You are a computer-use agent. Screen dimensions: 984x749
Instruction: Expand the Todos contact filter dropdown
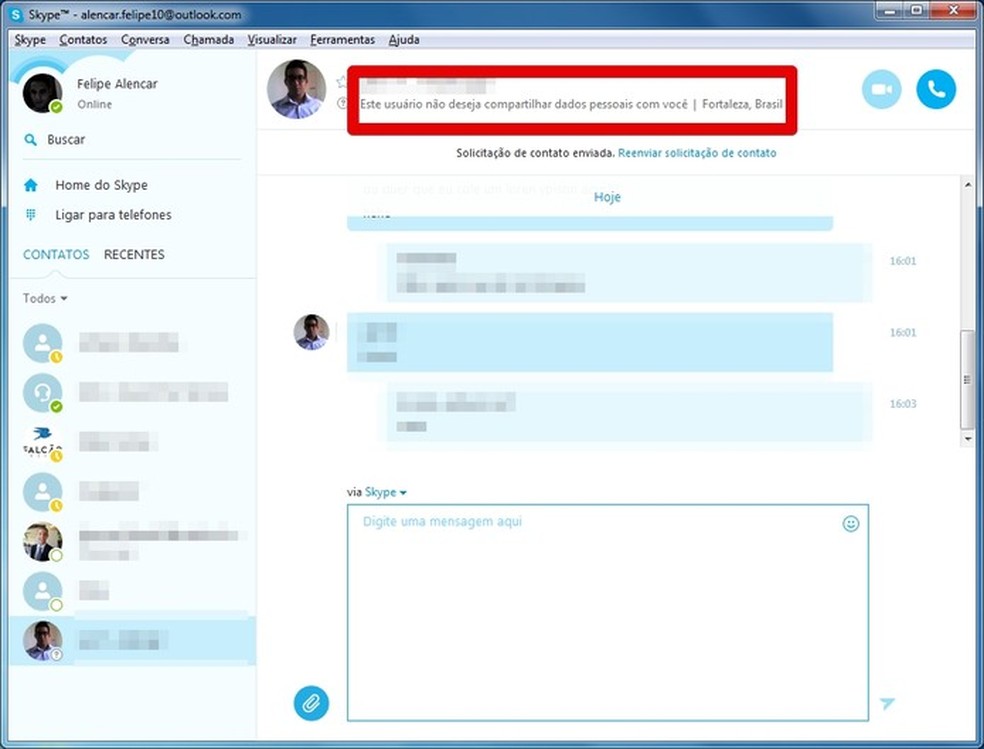click(x=45, y=298)
